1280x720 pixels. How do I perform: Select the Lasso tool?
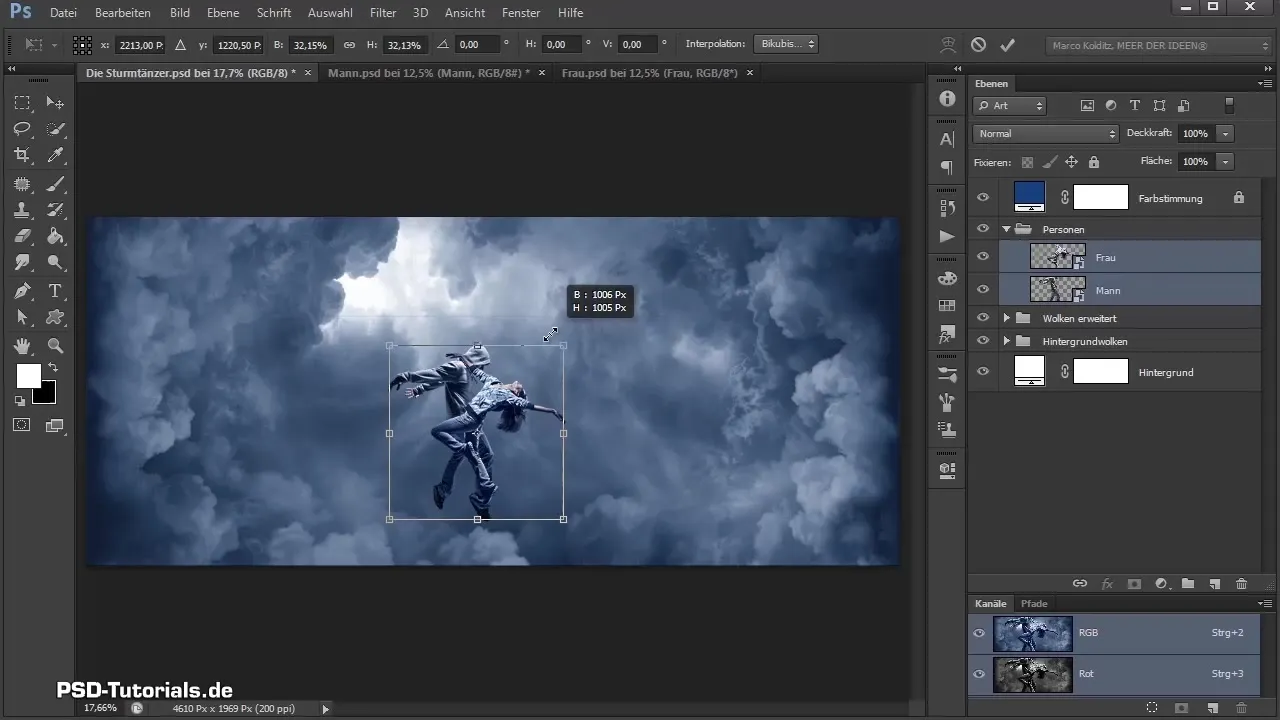(22, 129)
